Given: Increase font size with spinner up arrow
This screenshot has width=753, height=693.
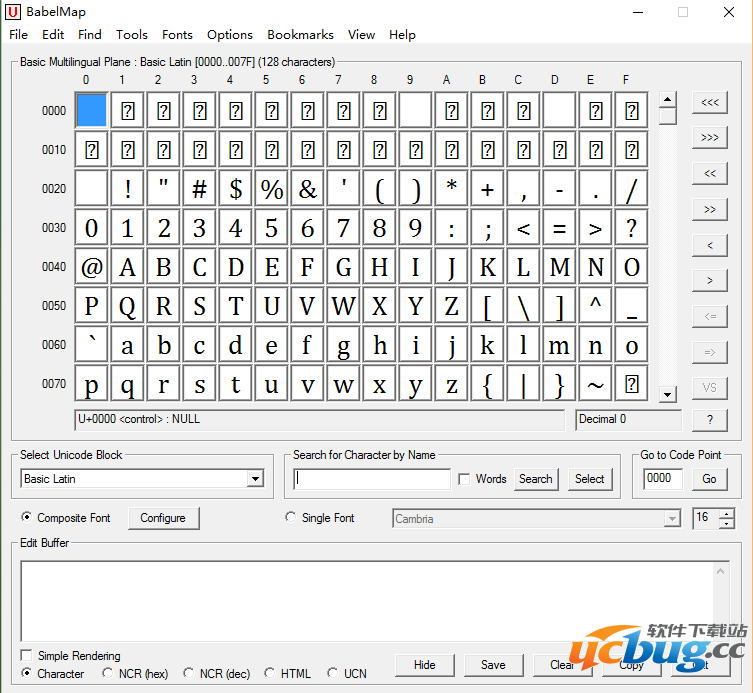Looking at the screenshot, I should tap(726, 514).
